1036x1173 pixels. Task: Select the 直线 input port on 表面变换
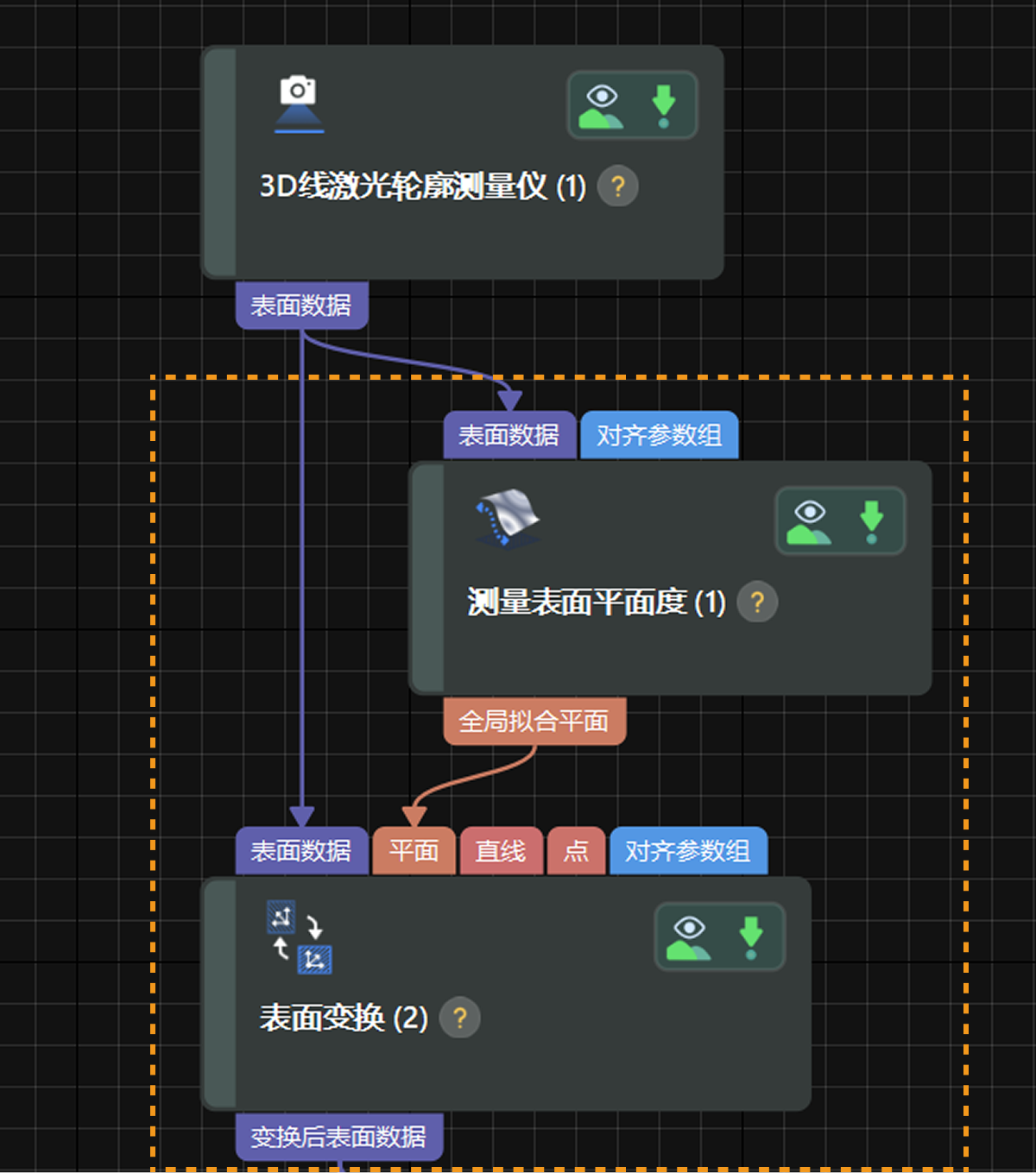click(501, 850)
